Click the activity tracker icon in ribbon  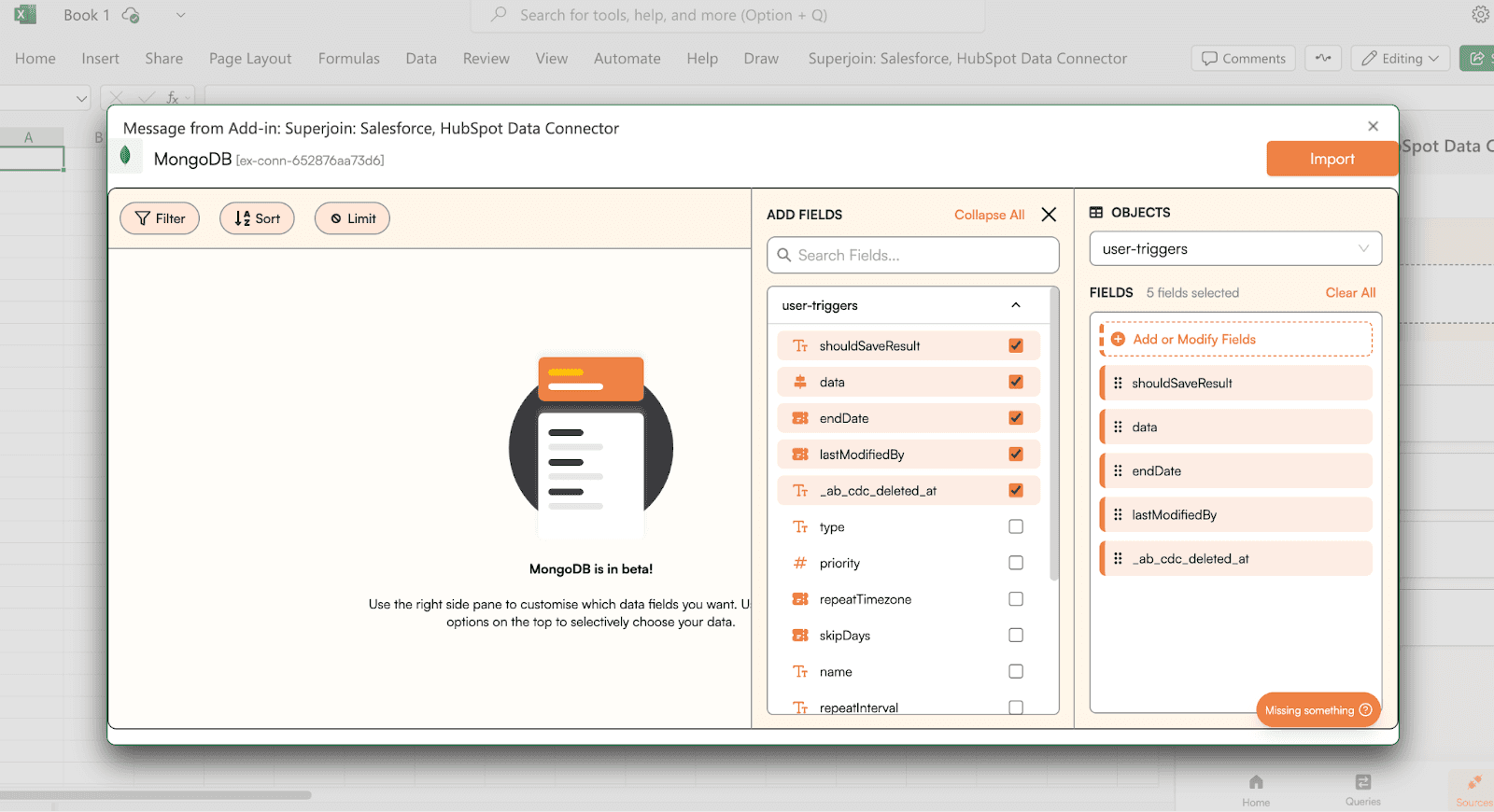pyautogui.click(x=1323, y=58)
